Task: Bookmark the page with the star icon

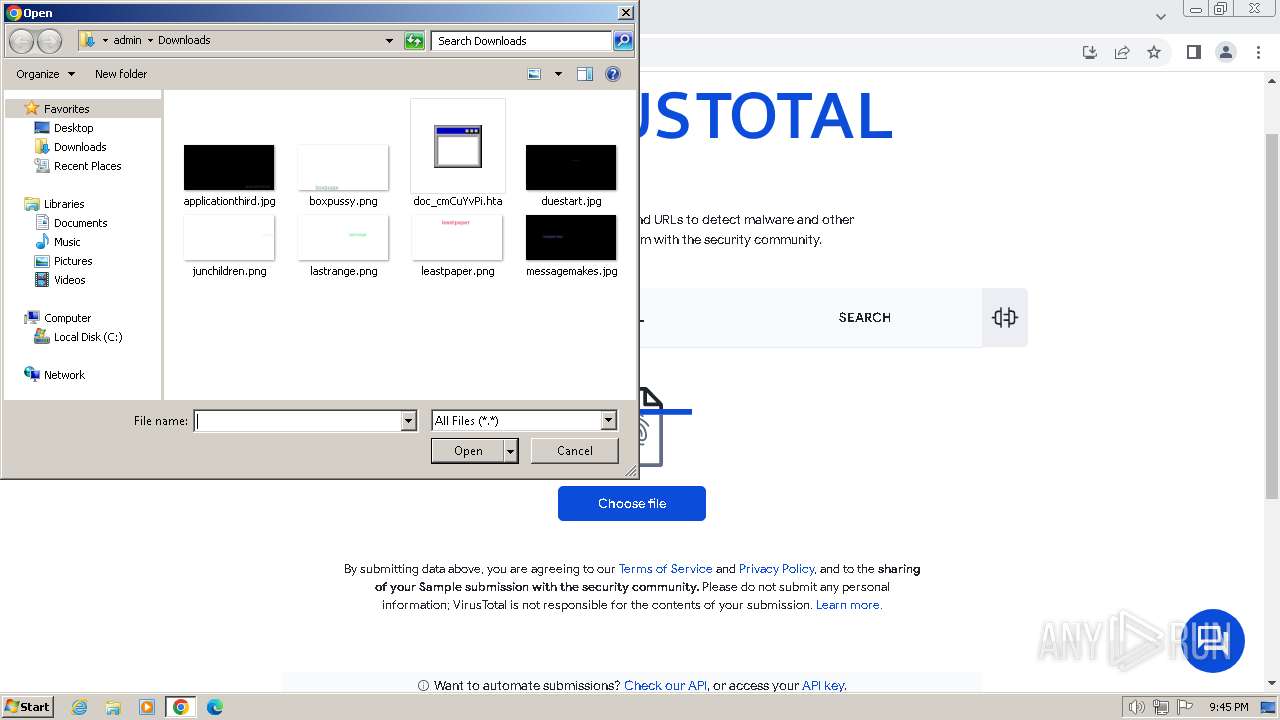Action: coord(1154,52)
